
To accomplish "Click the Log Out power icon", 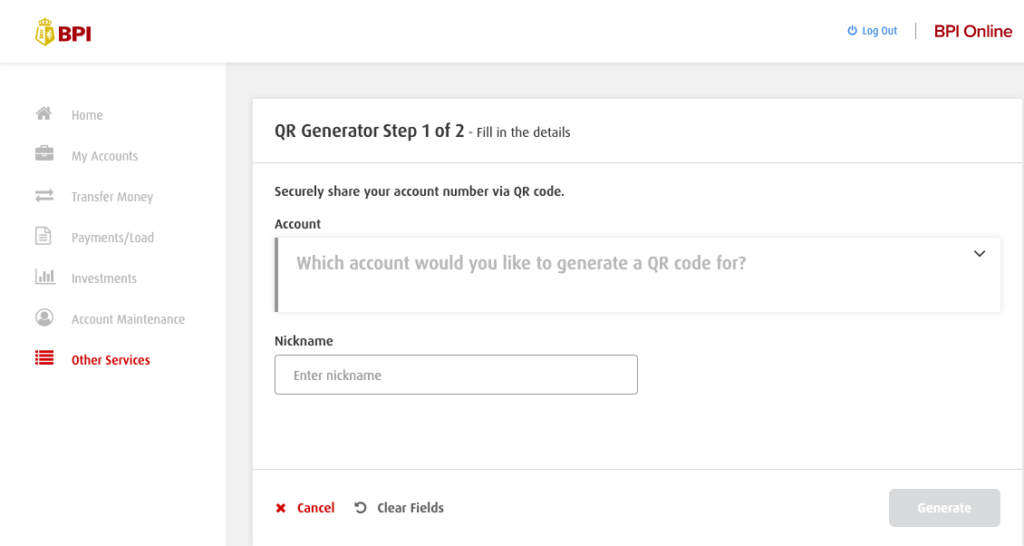I will click(x=852, y=31).
